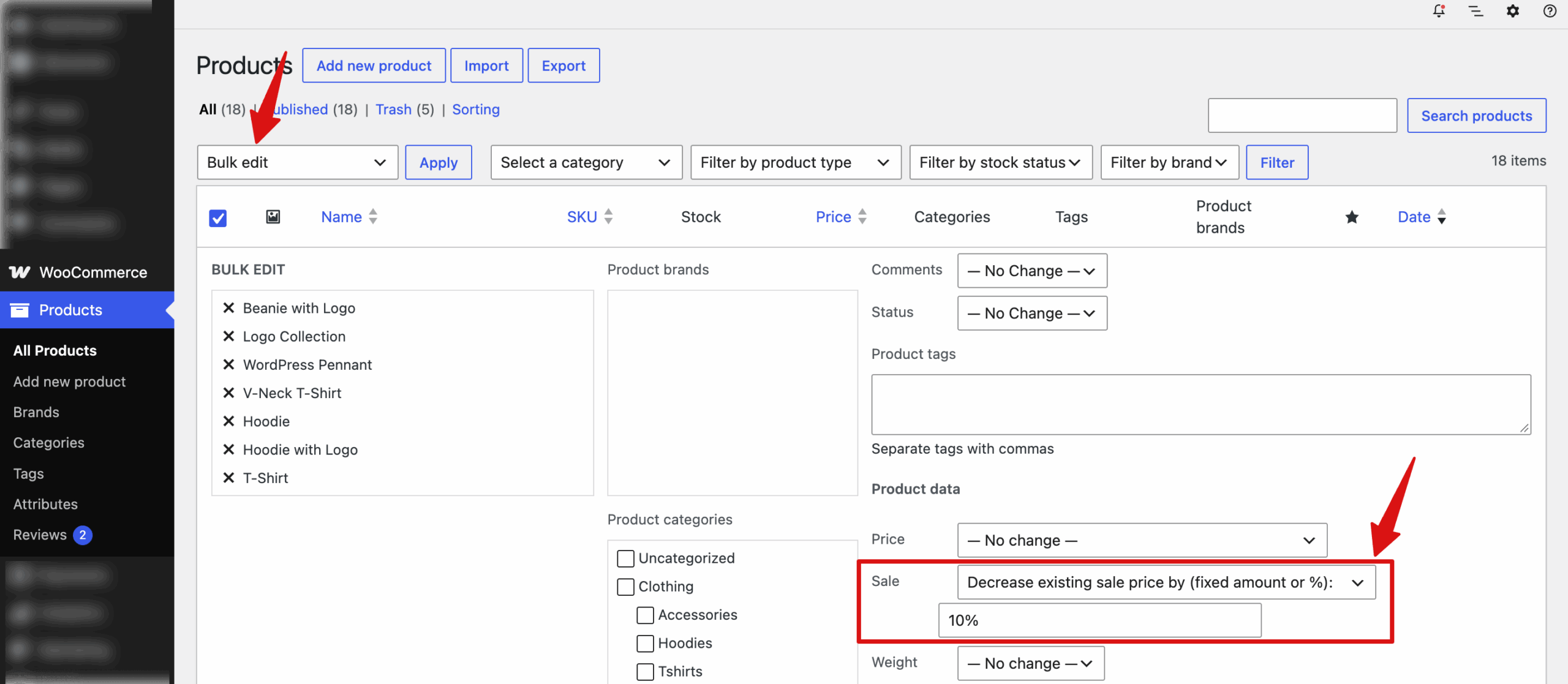Viewport: 1568px width, 684px height.
Task: Sort by SKU using sort arrows
Action: coord(608,216)
